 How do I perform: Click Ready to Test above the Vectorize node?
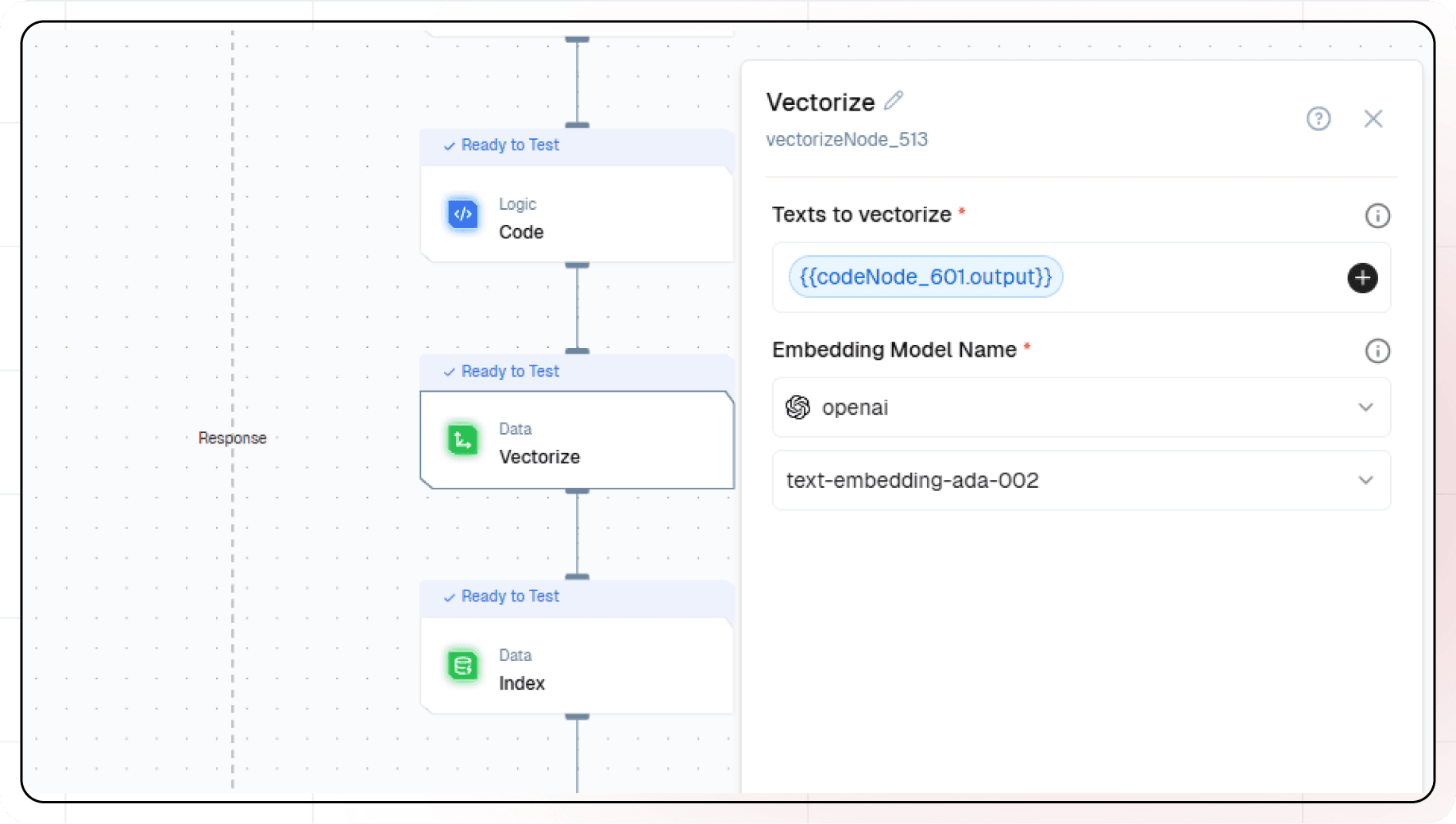point(510,371)
